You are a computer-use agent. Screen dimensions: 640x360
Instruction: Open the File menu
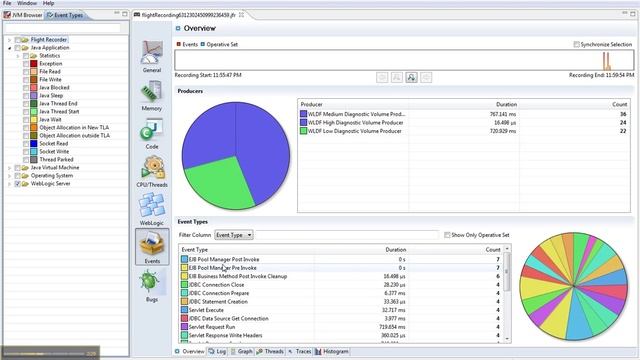(7, 3)
